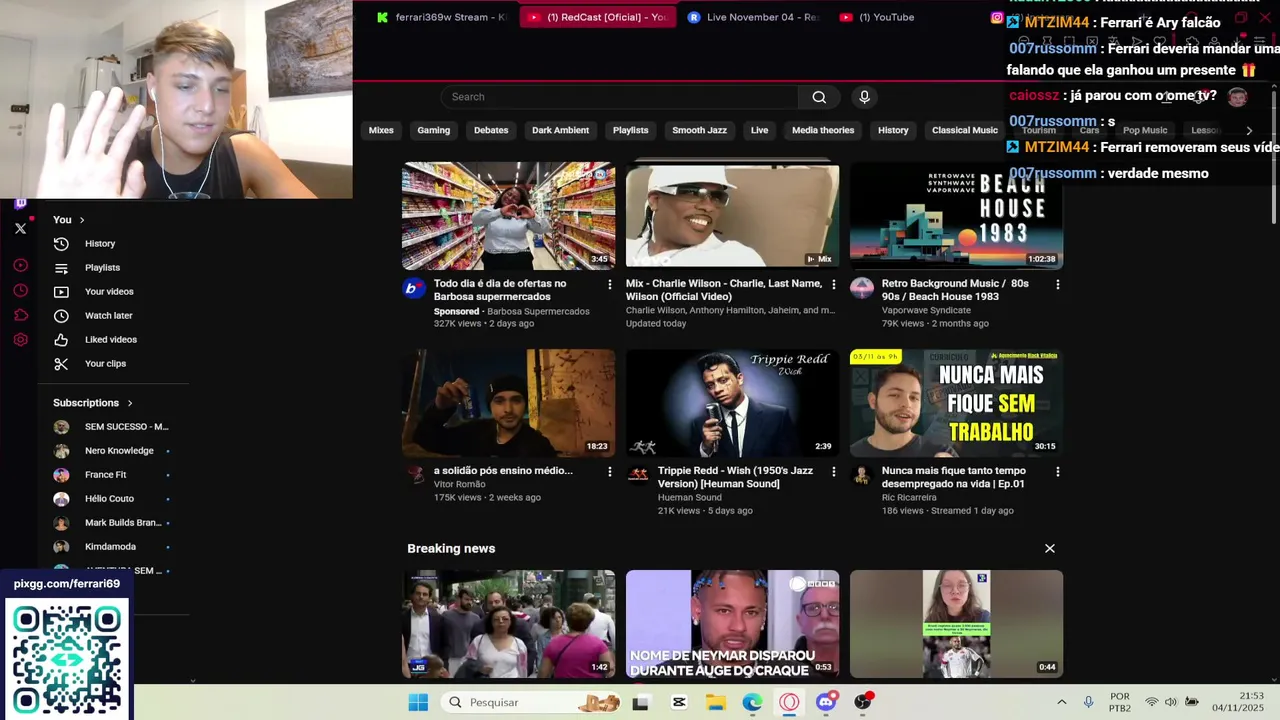This screenshot has height=720, width=1280.
Task: Open X (Twitter) icon in Opera sidebar
Action: coord(20,228)
